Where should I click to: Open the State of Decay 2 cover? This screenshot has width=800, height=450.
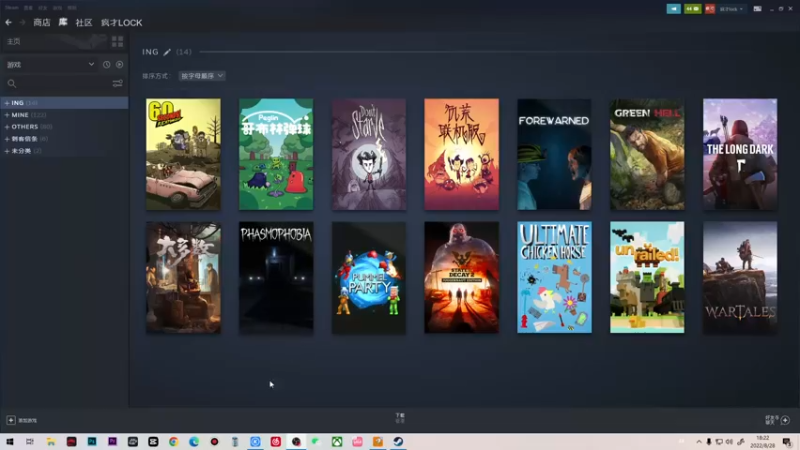coord(462,278)
